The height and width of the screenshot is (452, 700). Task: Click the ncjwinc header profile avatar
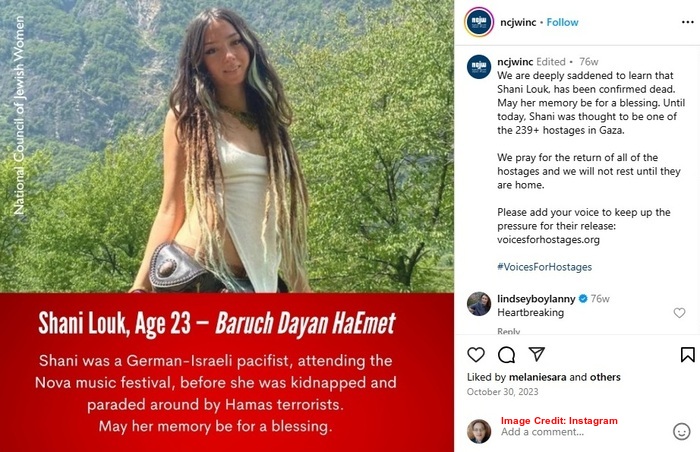479,22
